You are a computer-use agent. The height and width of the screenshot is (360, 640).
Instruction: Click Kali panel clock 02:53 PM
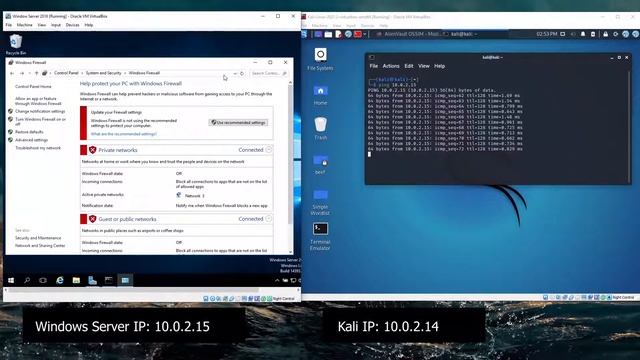(x=547, y=34)
